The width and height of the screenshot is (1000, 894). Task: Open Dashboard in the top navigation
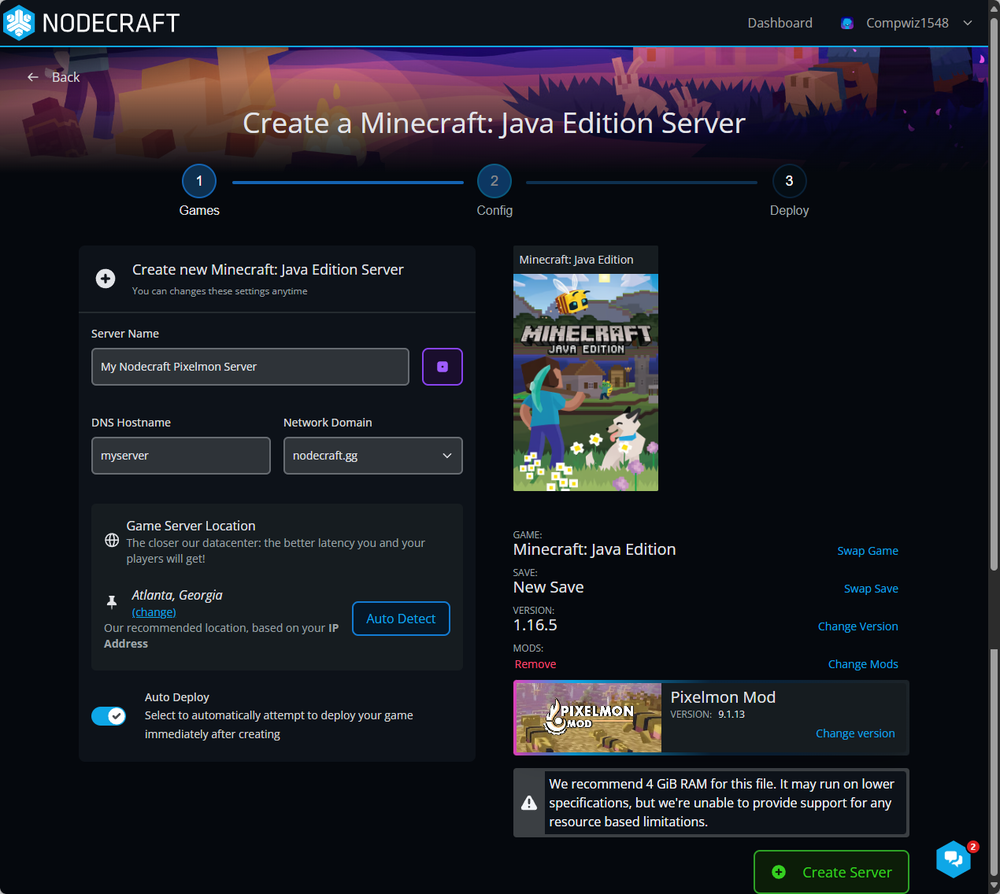(780, 23)
